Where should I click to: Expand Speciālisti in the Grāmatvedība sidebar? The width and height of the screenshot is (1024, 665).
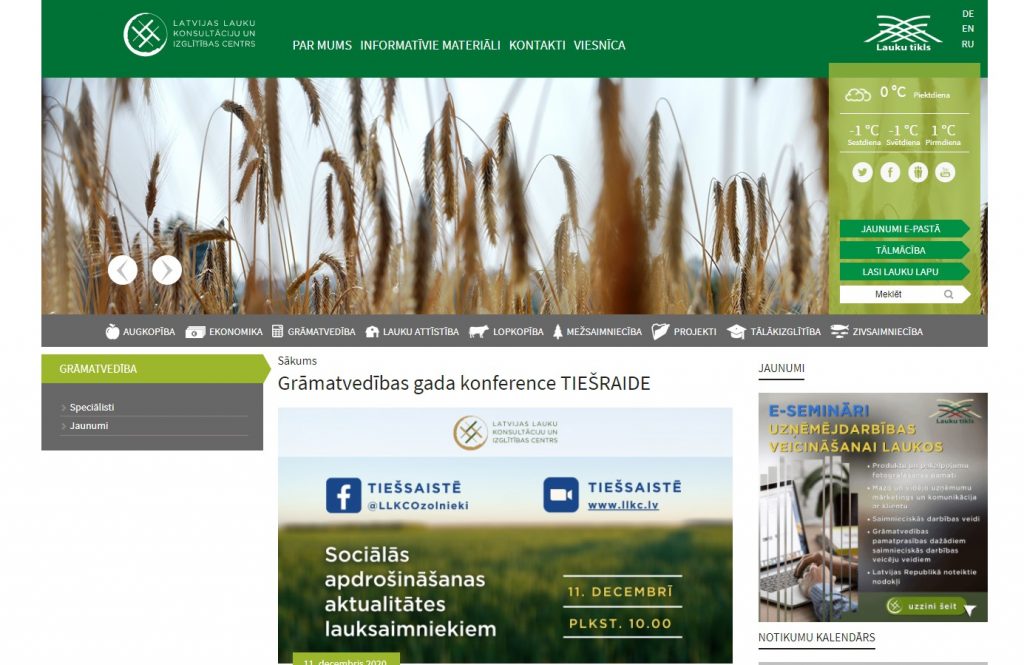pyautogui.click(x=92, y=408)
